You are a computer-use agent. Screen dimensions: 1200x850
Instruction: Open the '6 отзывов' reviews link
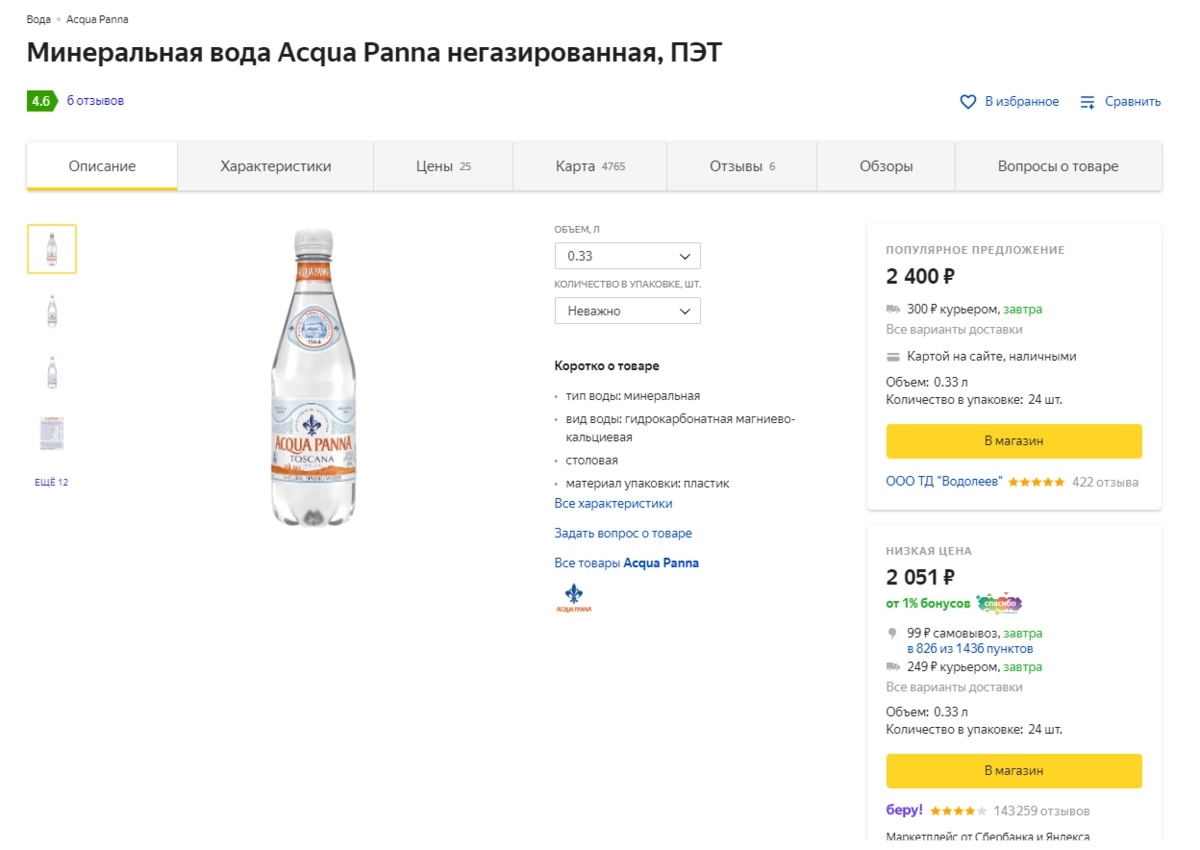(x=95, y=101)
